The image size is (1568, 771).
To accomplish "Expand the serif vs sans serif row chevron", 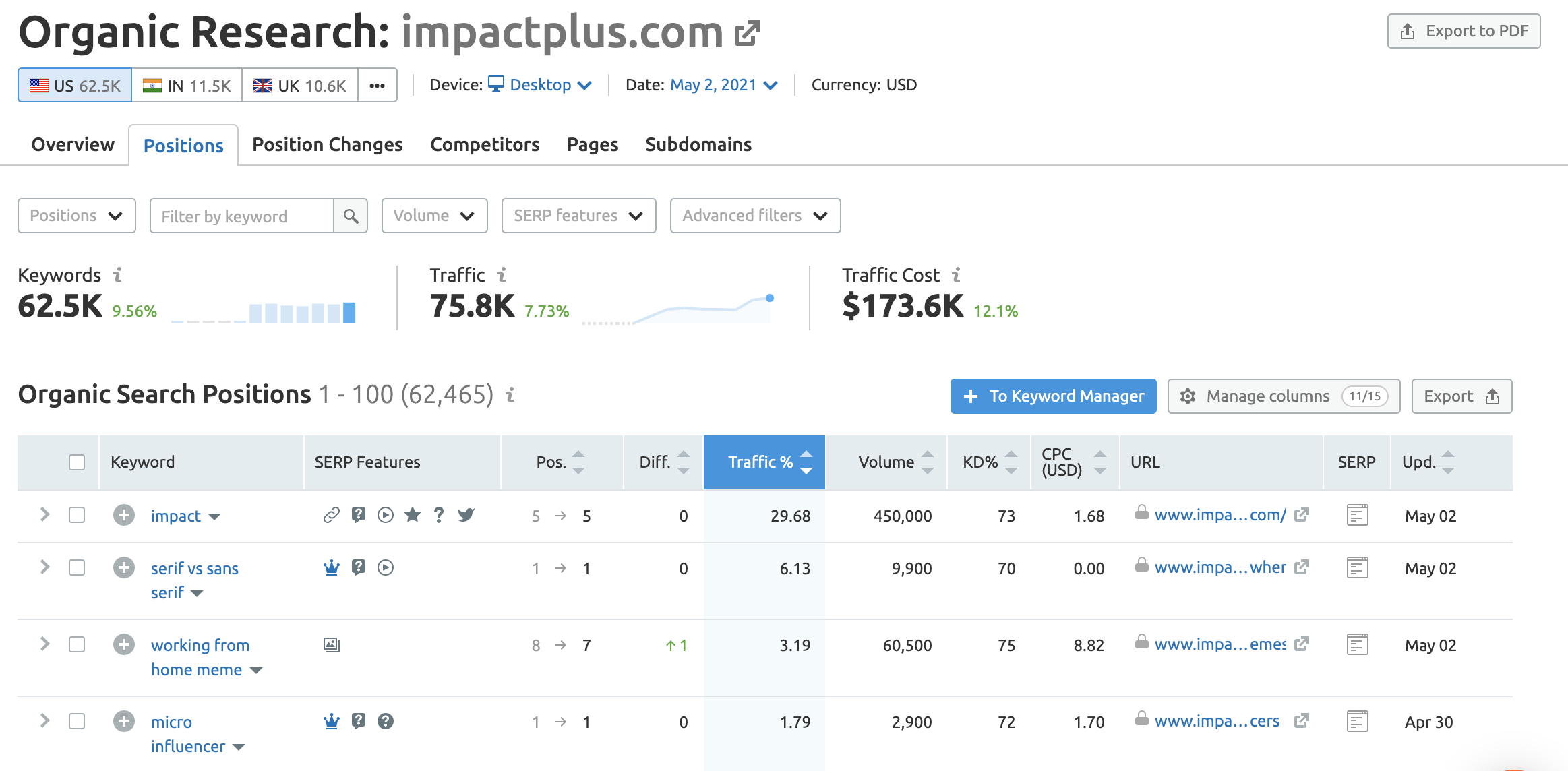I will tap(44, 567).
